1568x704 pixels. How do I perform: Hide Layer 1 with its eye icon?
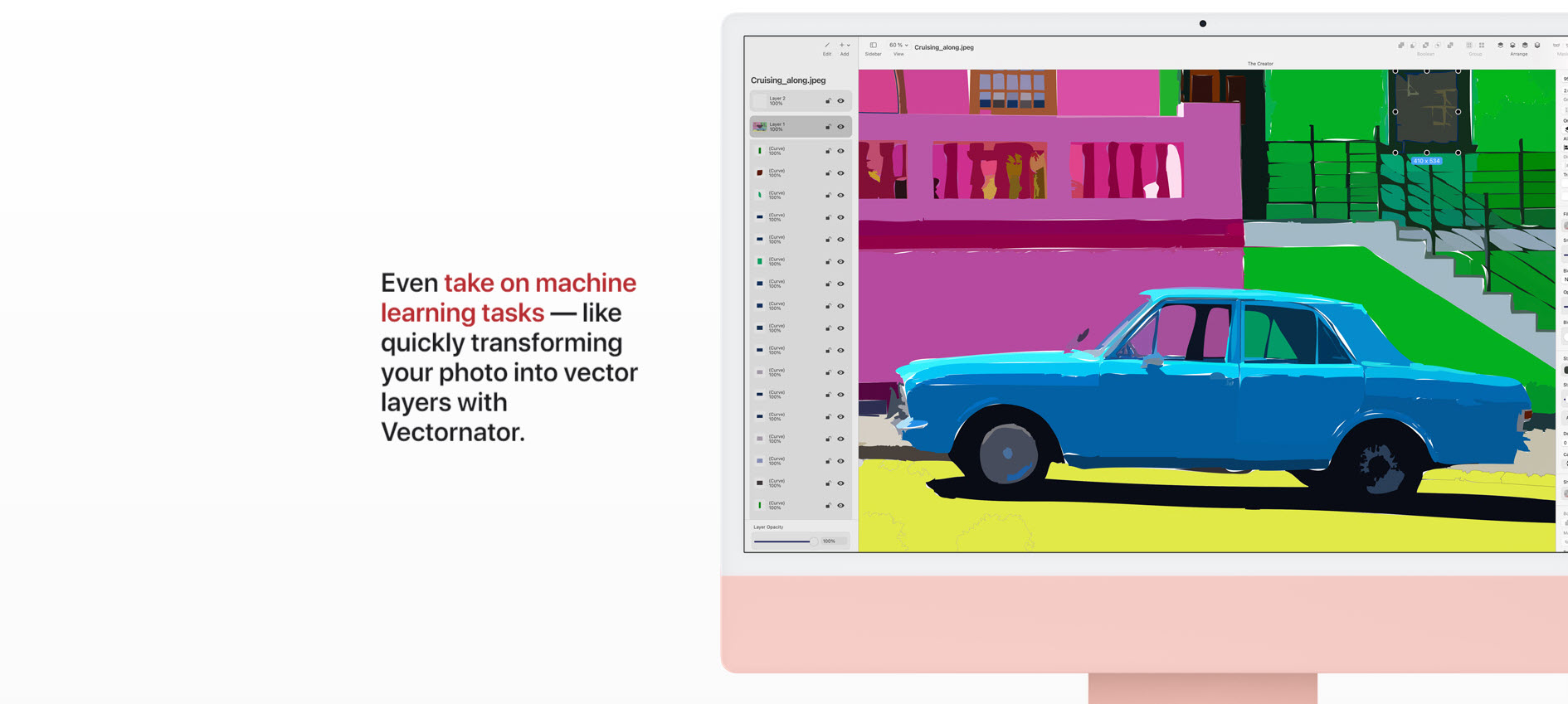(x=840, y=127)
